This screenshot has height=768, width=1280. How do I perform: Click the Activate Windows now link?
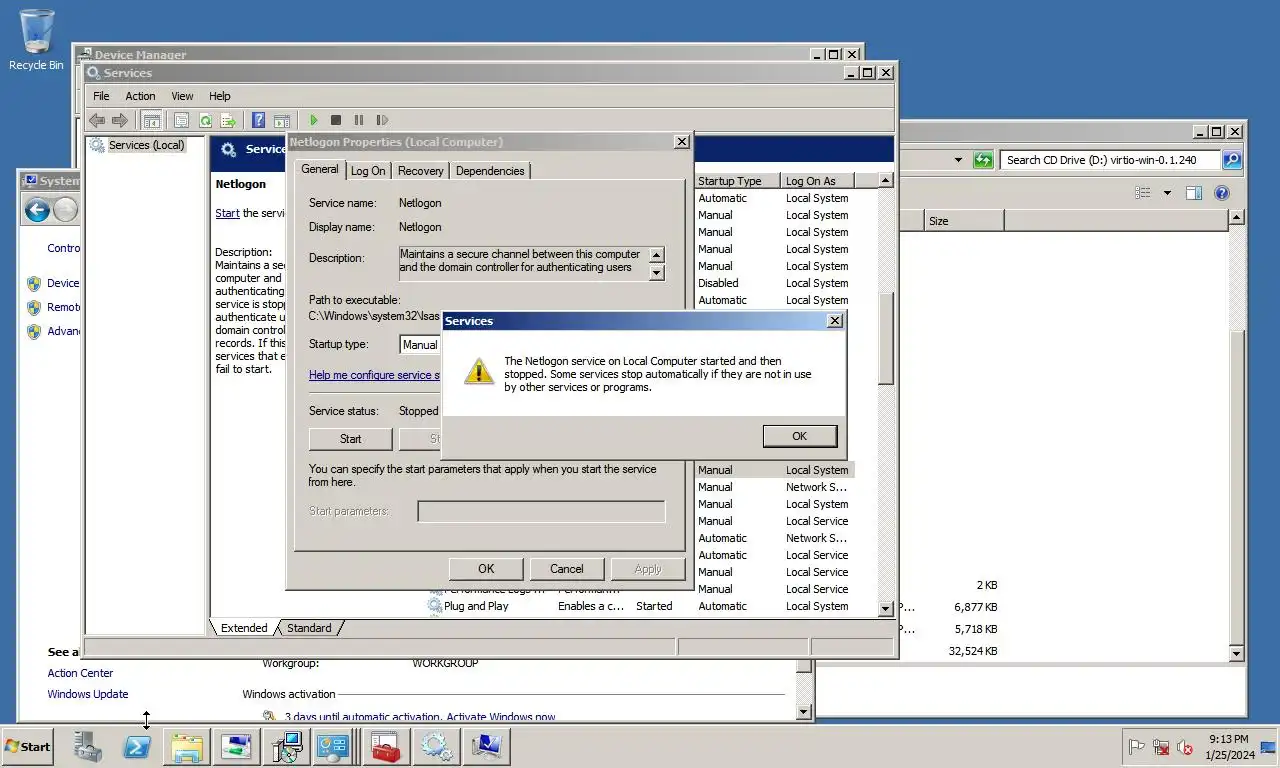click(x=500, y=717)
